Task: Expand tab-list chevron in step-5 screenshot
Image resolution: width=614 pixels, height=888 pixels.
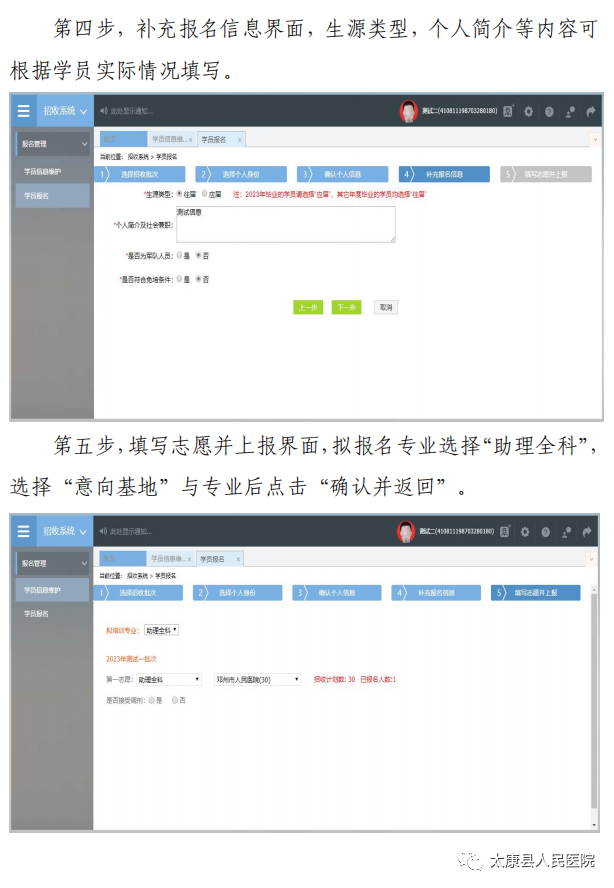Action: point(591,559)
